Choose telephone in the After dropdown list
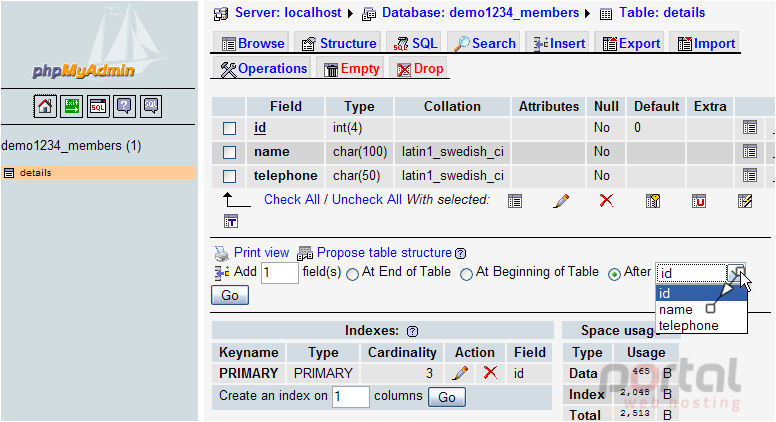776x422 pixels. point(701,326)
